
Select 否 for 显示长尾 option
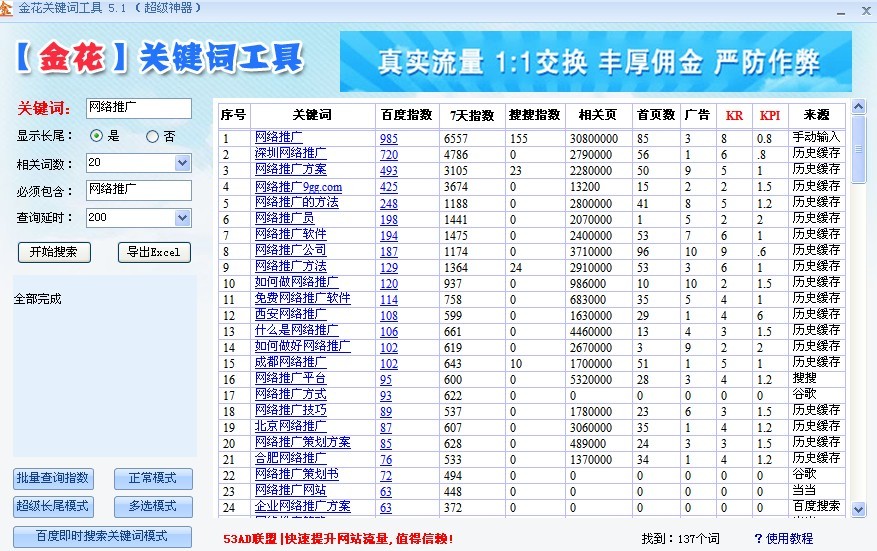tap(153, 136)
